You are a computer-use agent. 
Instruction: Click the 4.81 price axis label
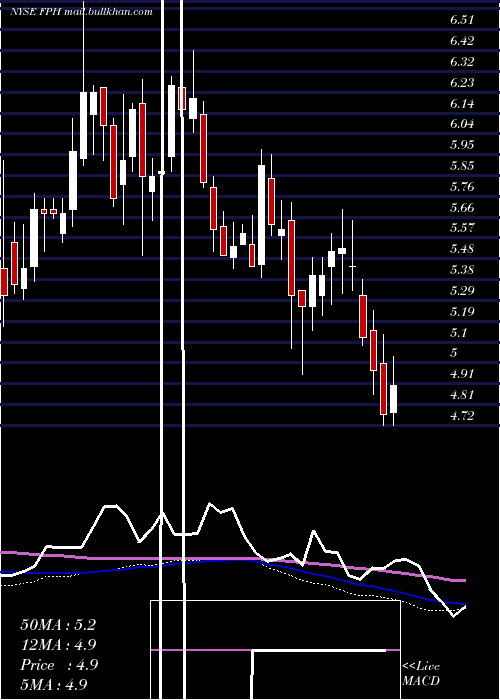tap(462, 395)
